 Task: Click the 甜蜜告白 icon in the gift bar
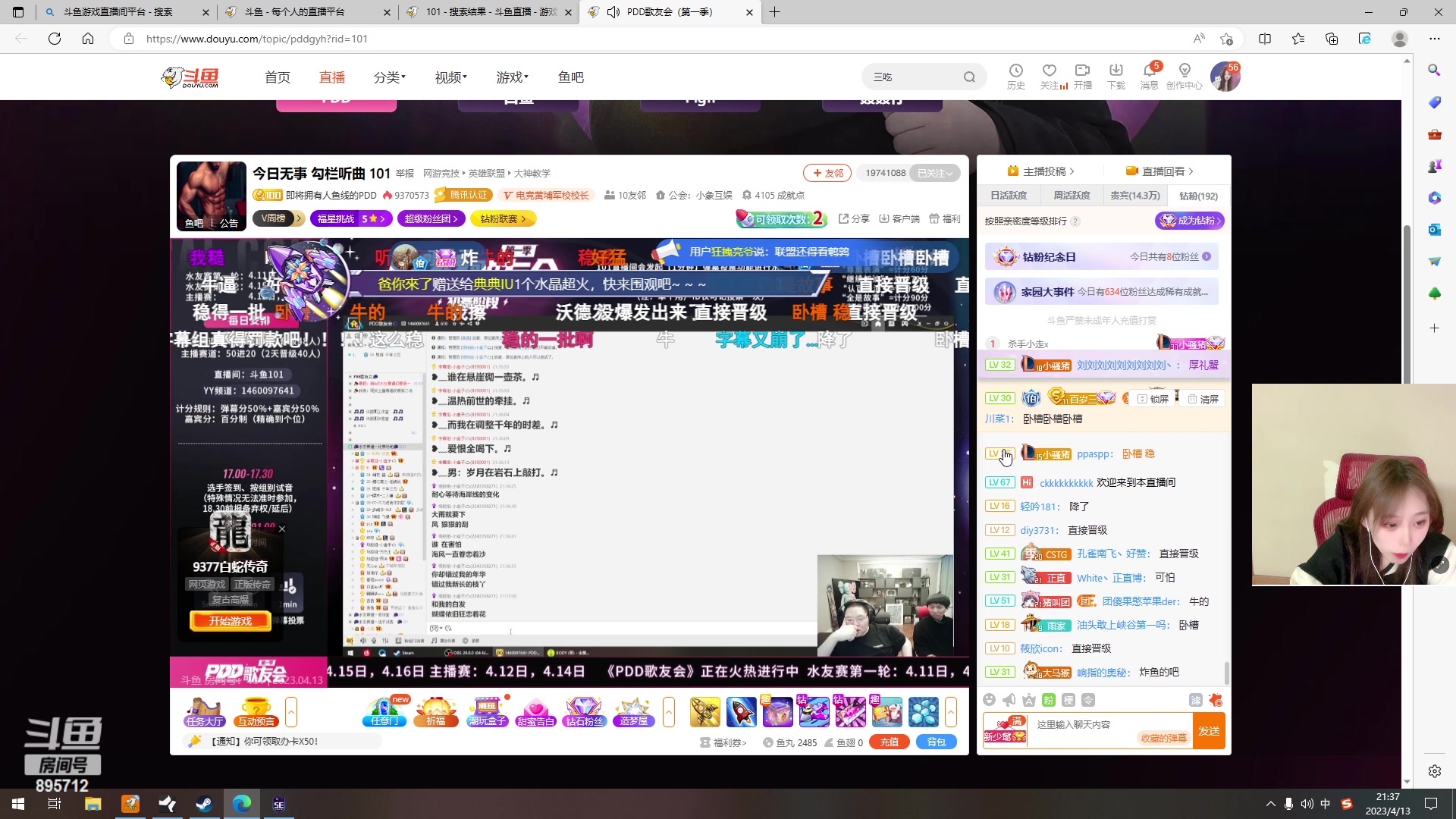click(x=536, y=711)
